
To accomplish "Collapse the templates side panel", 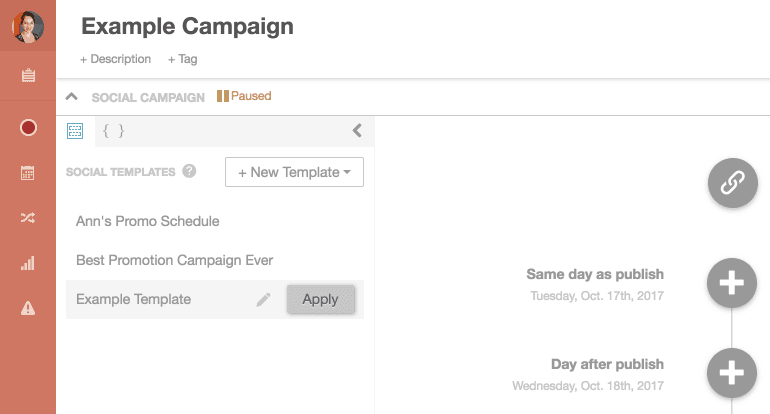I will point(357,130).
